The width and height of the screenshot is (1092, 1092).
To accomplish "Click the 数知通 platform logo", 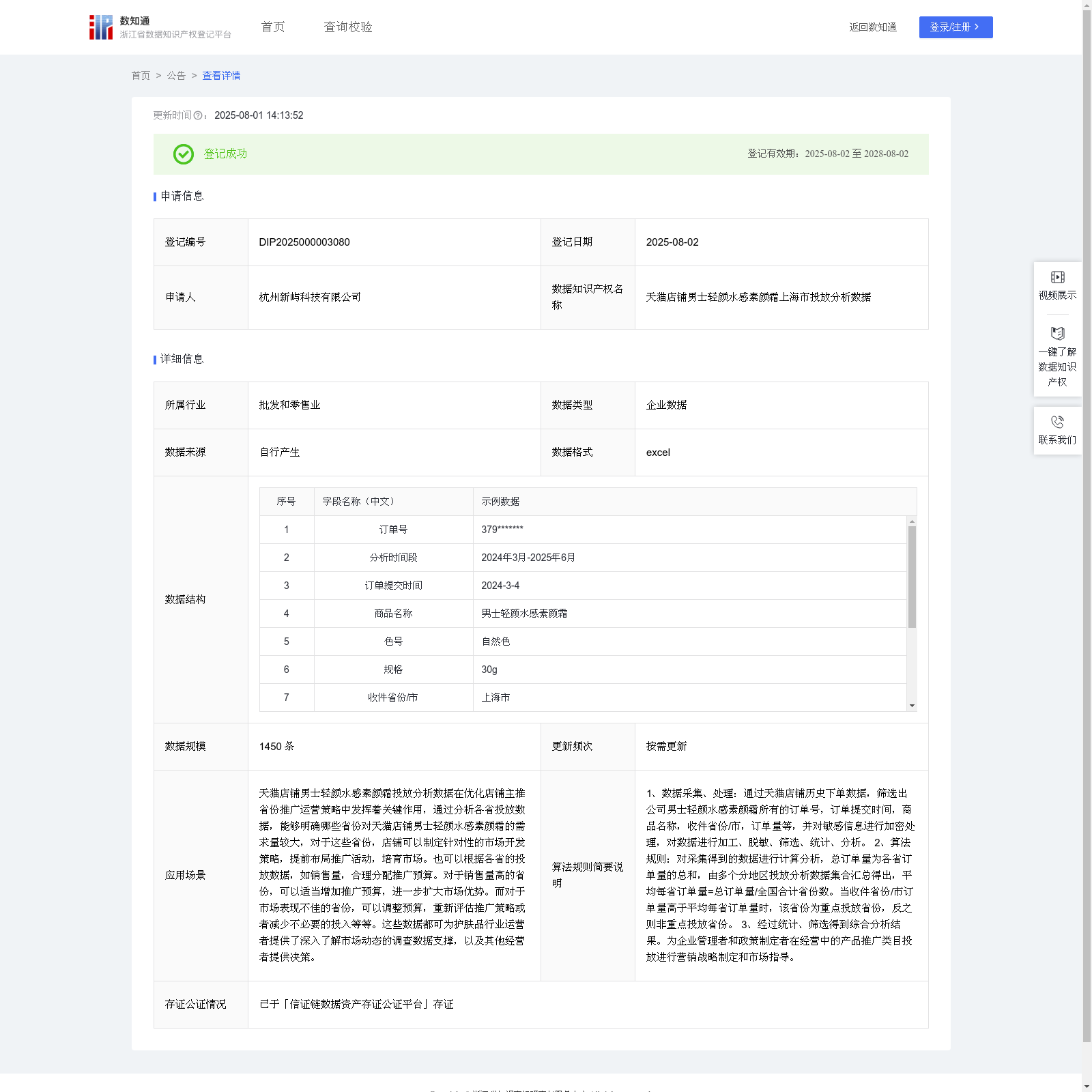I will click(x=101, y=27).
